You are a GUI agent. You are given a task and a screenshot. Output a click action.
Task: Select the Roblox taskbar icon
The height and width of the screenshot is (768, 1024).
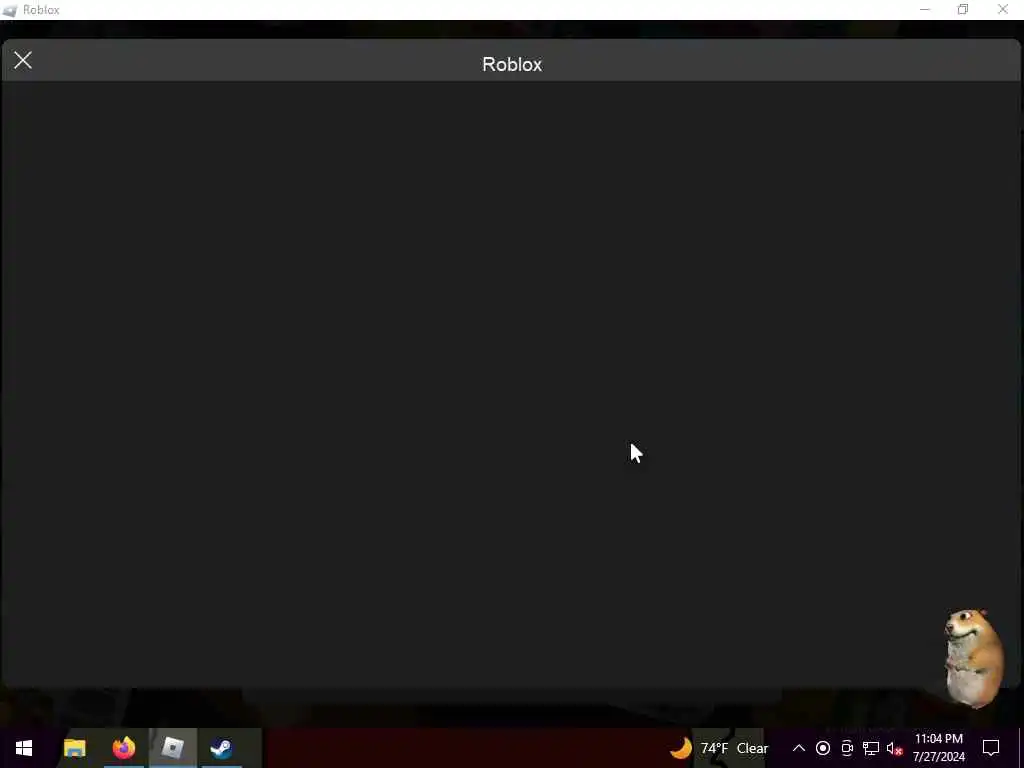(x=172, y=748)
